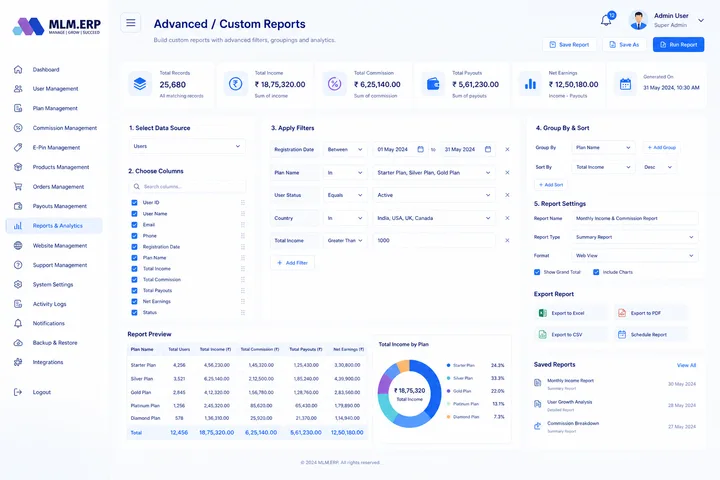Remove the Plan Name filter
Image resolution: width=720 pixels, height=480 pixels.
507,173
